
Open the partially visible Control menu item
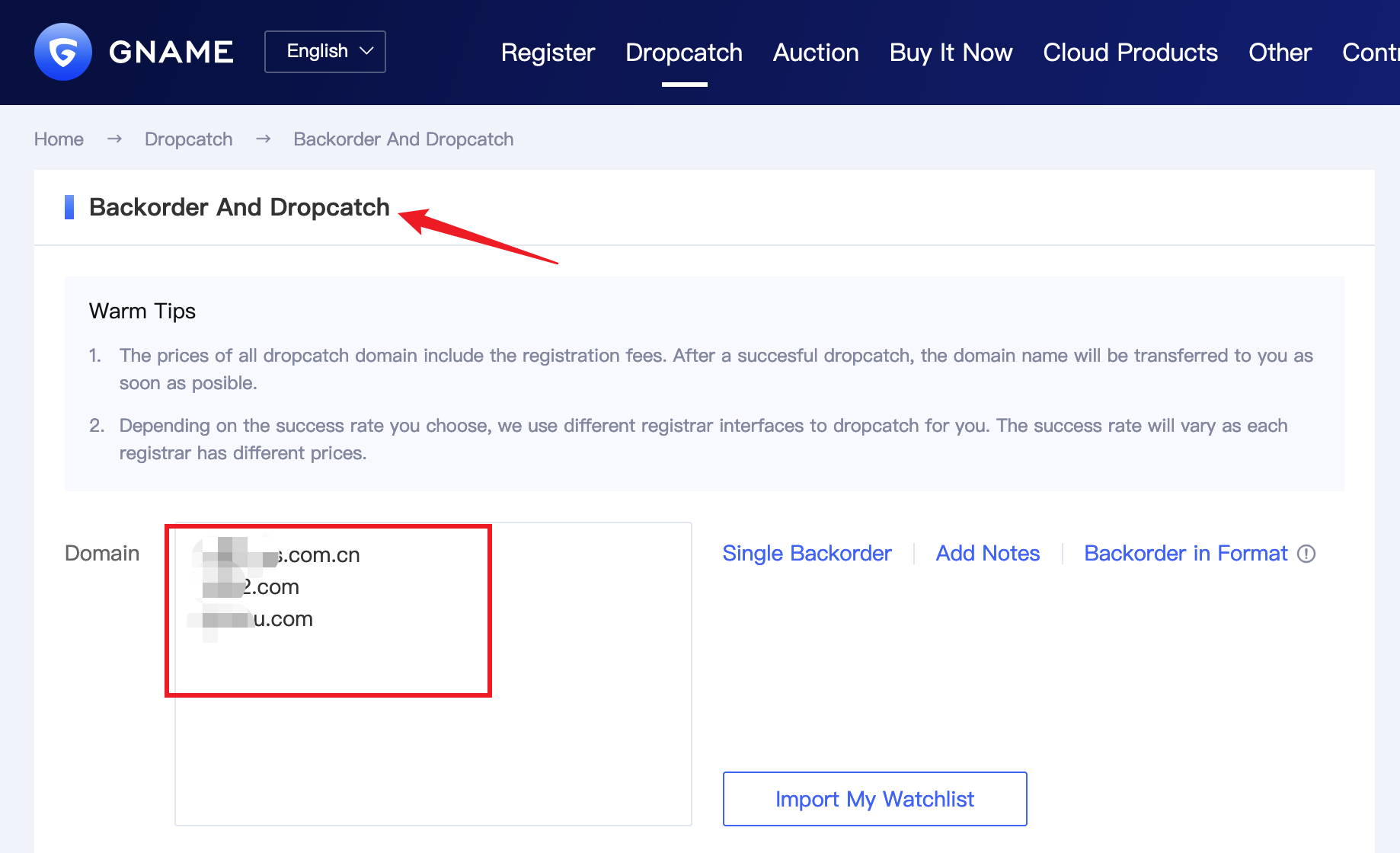[1370, 53]
